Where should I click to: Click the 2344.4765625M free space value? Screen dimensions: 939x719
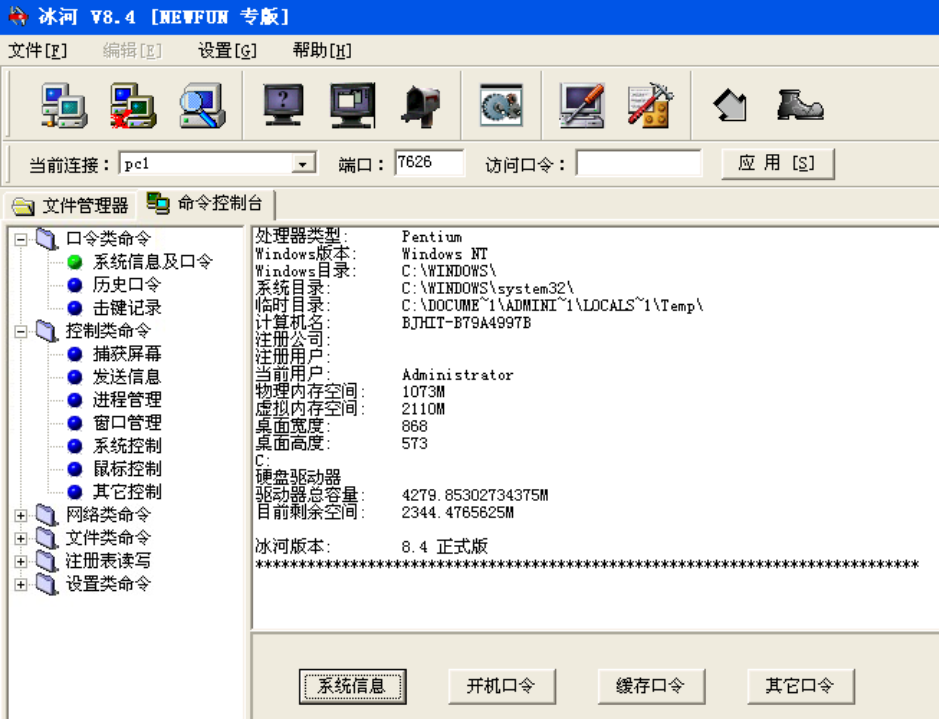pyautogui.click(x=458, y=513)
